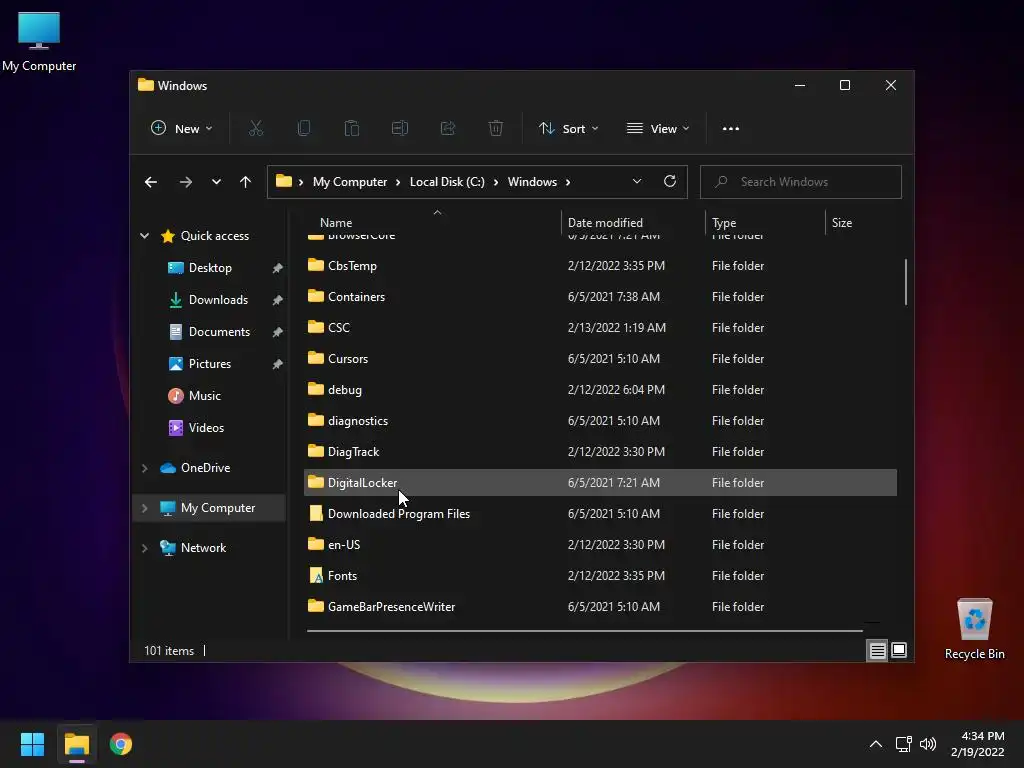Click the folder icon in address bar
Screen dimensions: 1024x768
pyautogui.click(x=283, y=182)
